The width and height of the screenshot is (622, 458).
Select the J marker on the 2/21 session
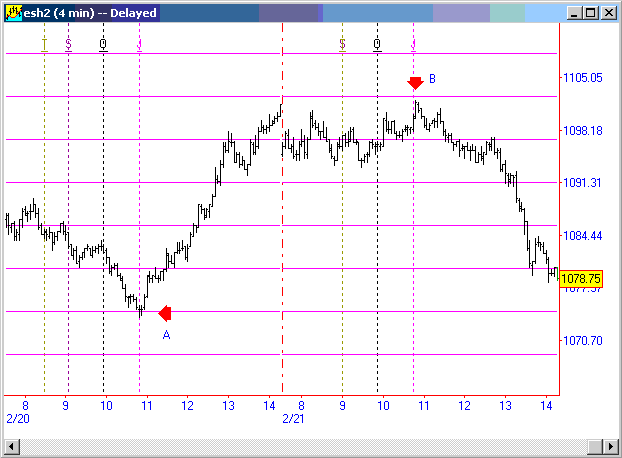point(413,44)
